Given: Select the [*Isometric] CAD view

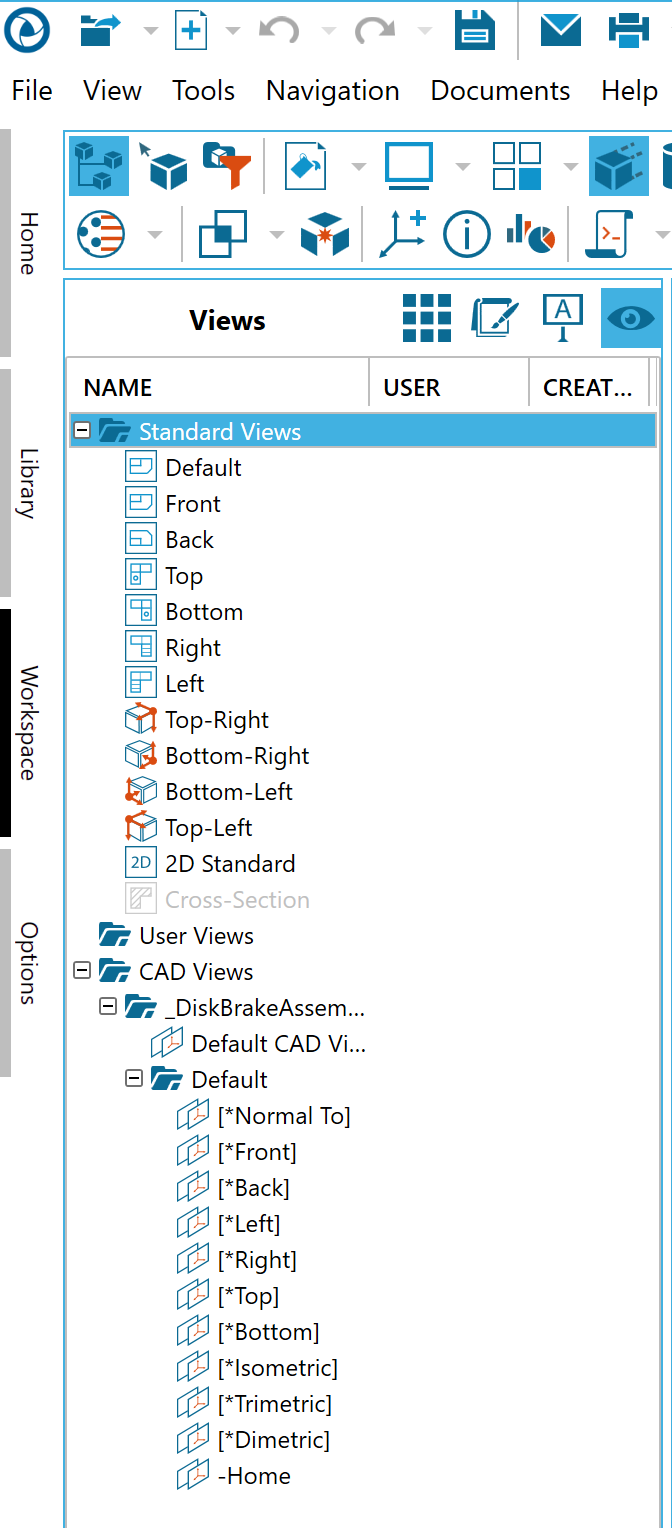Looking at the screenshot, I should coord(277,1368).
